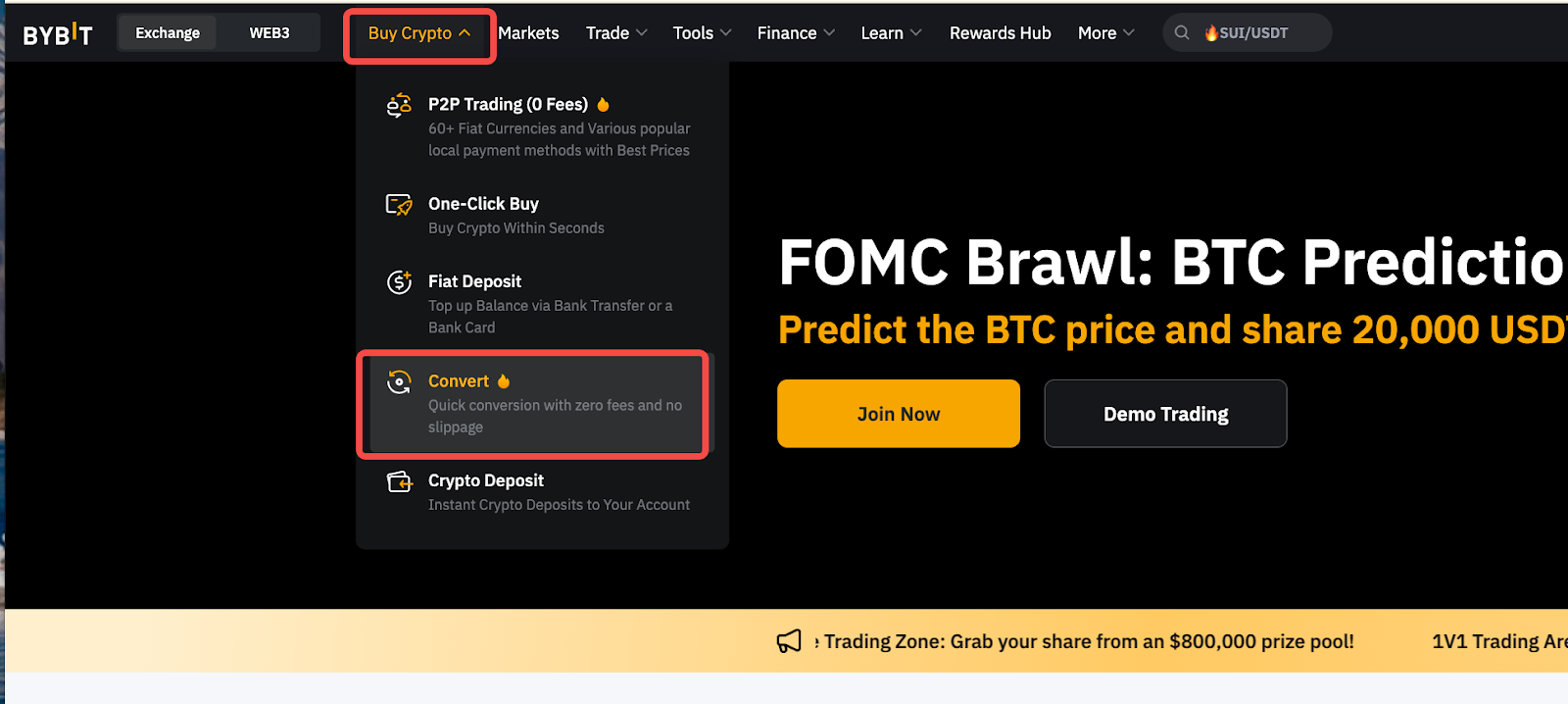Click the SUI/USDT search field
Screen dimensions: 1568x704
tap(1259, 33)
